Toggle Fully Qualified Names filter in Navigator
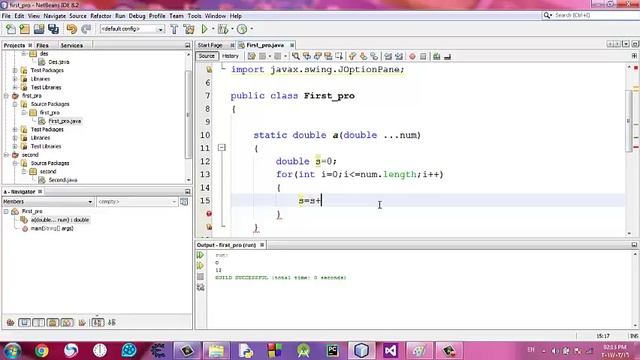Screen dimensions: 640x360 coord(82,322)
